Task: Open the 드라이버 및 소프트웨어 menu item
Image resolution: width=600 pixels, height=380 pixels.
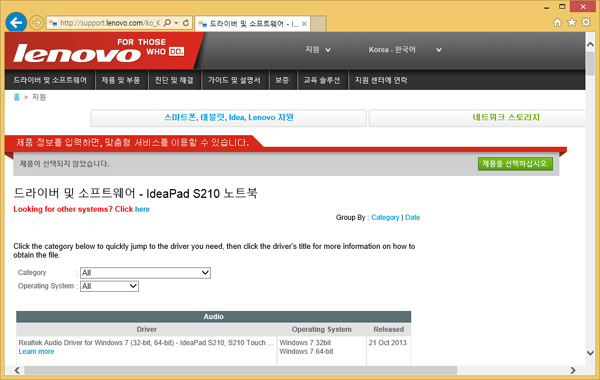Action: [x=50, y=80]
